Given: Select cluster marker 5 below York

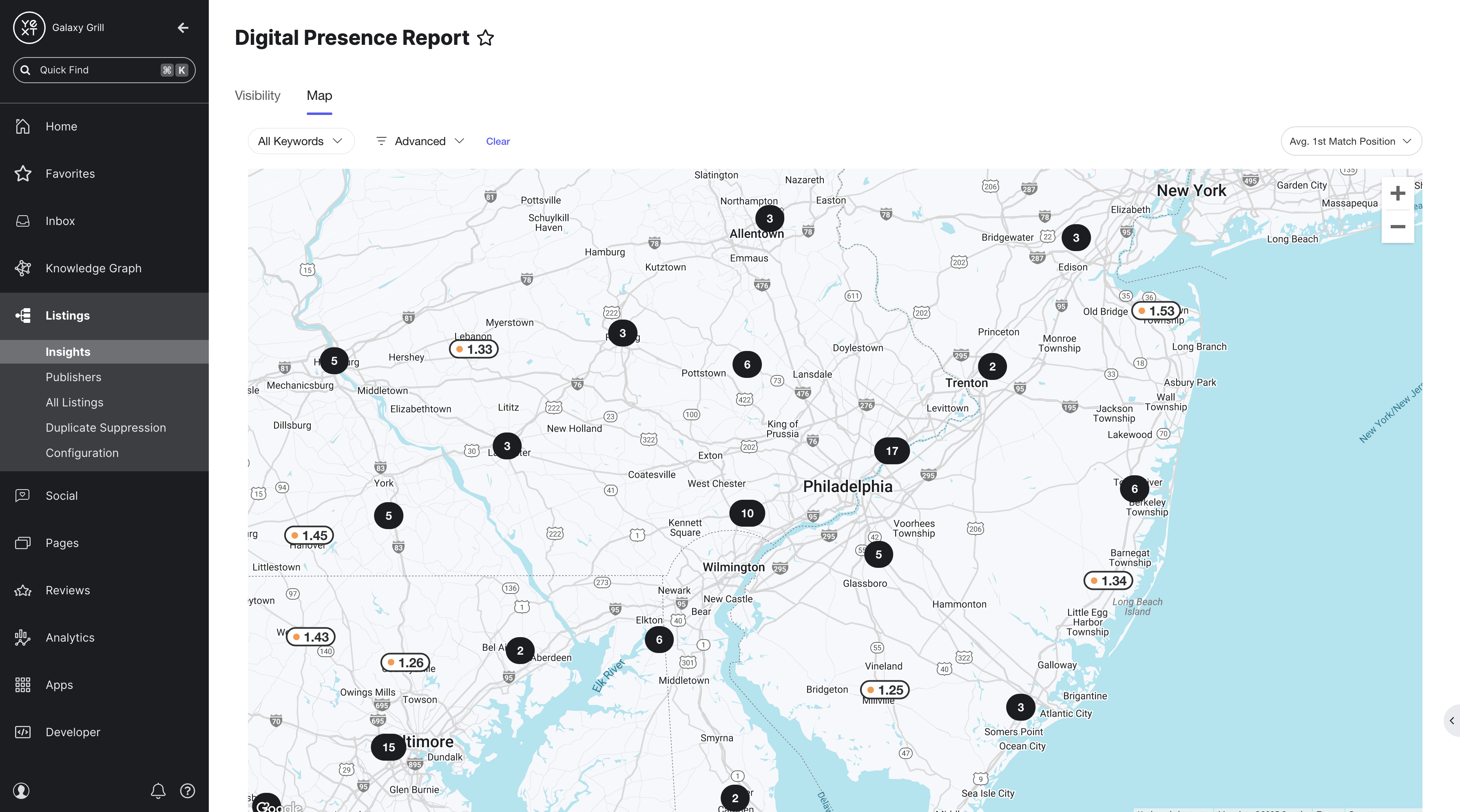Looking at the screenshot, I should pos(389,516).
